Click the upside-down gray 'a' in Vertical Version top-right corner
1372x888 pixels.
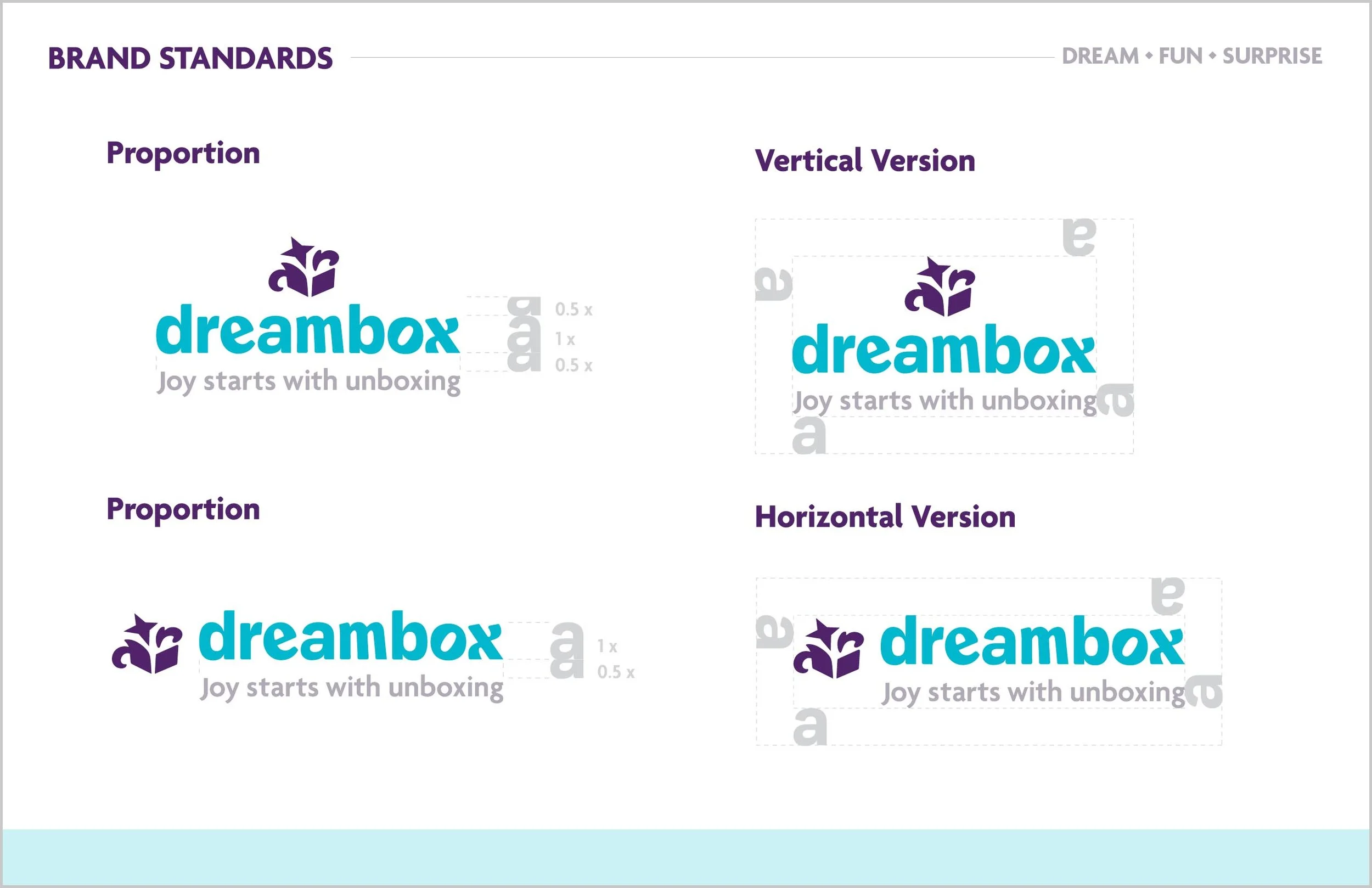click(x=1078, y=237)
